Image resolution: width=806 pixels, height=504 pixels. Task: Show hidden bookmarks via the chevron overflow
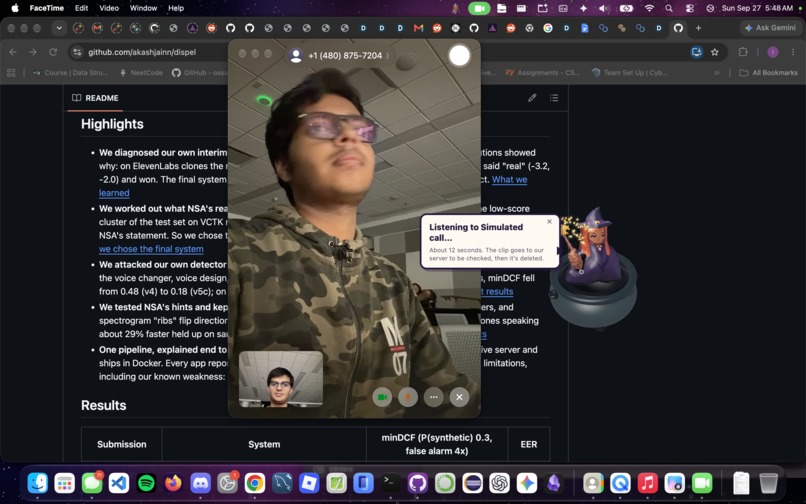pos(717,73)
